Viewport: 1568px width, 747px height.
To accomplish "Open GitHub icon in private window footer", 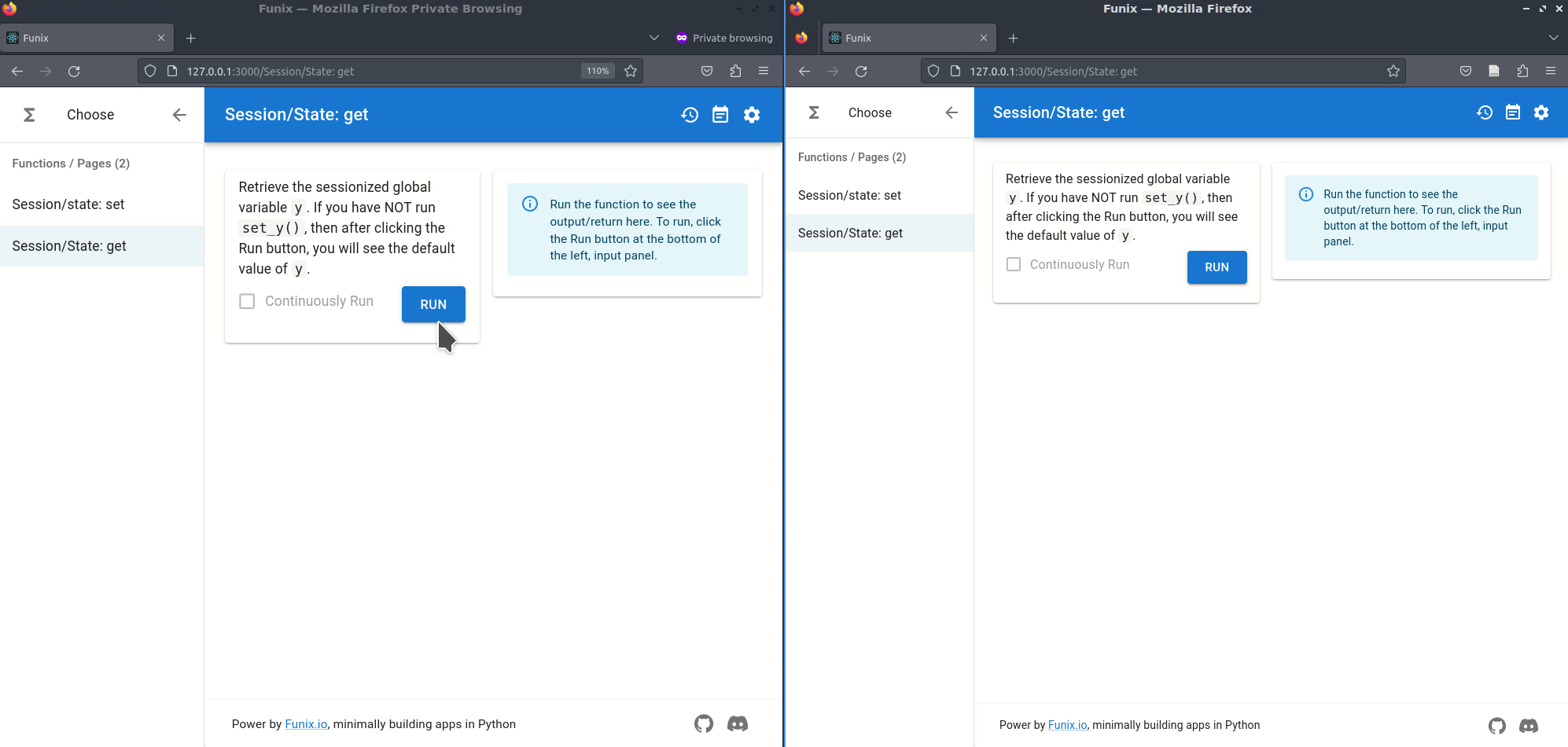I will [704, 723].
